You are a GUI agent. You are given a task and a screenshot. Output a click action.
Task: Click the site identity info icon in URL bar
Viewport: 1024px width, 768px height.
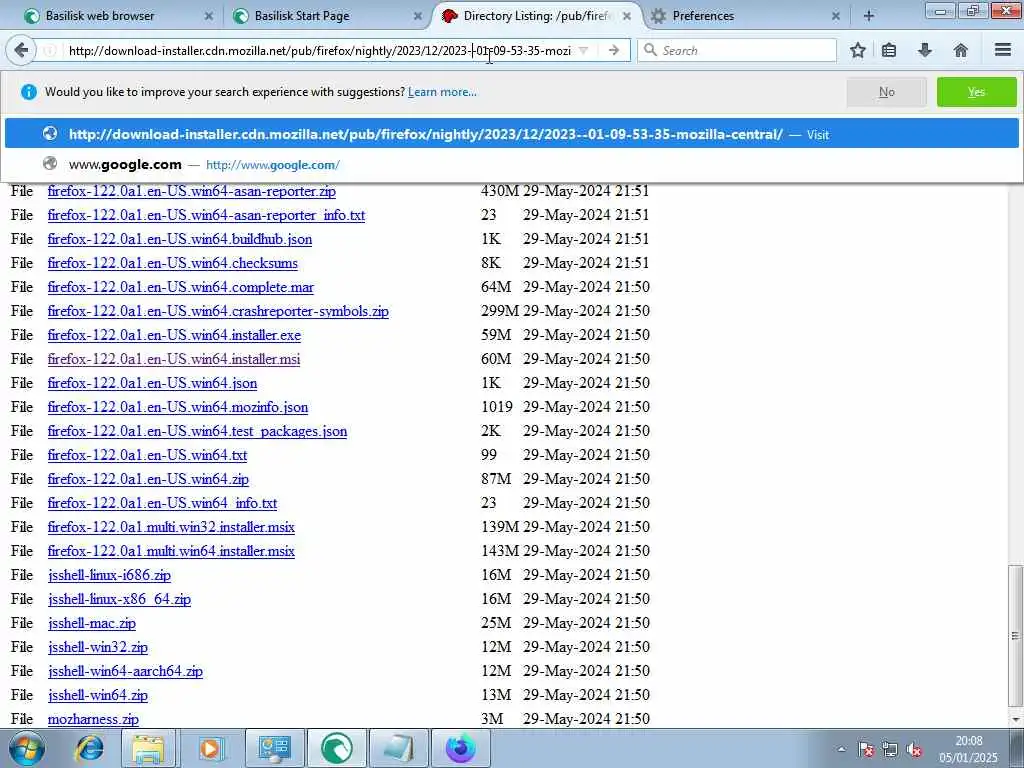click(x=50, y=50)
